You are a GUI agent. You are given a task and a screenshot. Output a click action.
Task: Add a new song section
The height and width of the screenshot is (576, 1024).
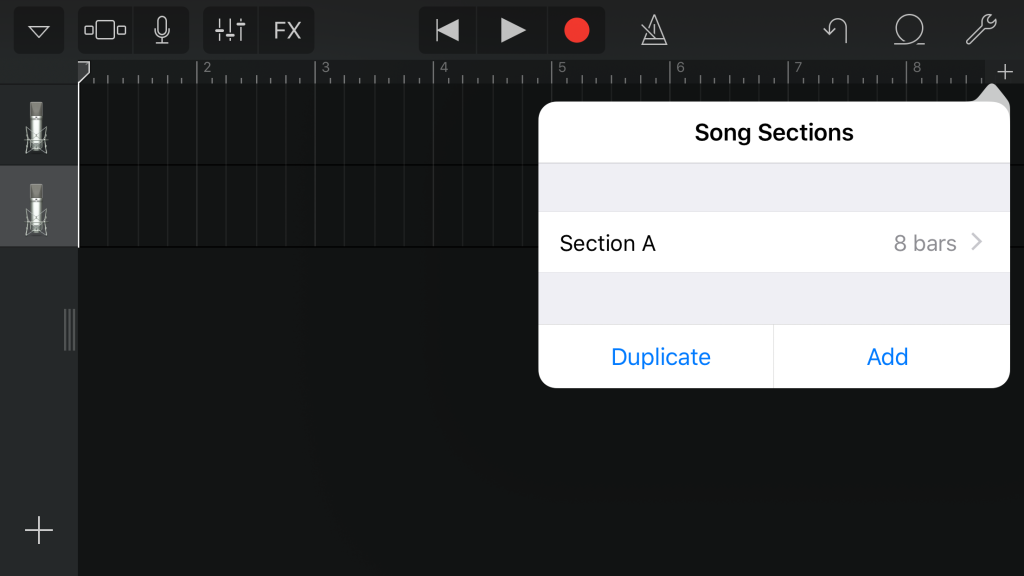pyautogui.click(x=887, y=357)
